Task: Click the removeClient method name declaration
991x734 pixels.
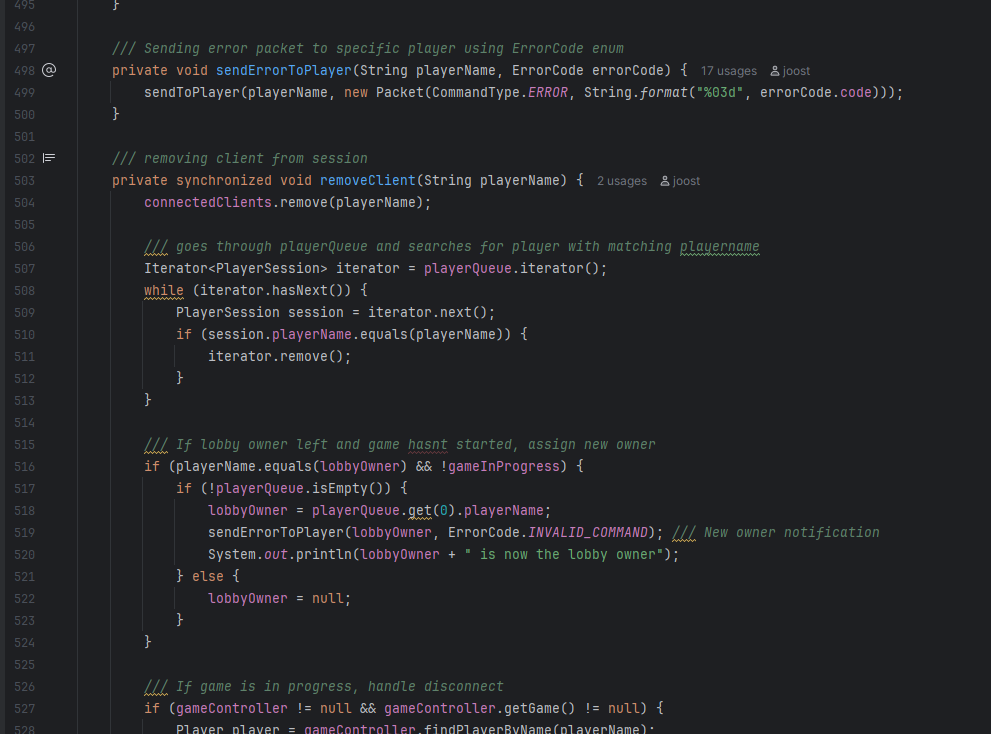Action: click(x=367, y=180)
